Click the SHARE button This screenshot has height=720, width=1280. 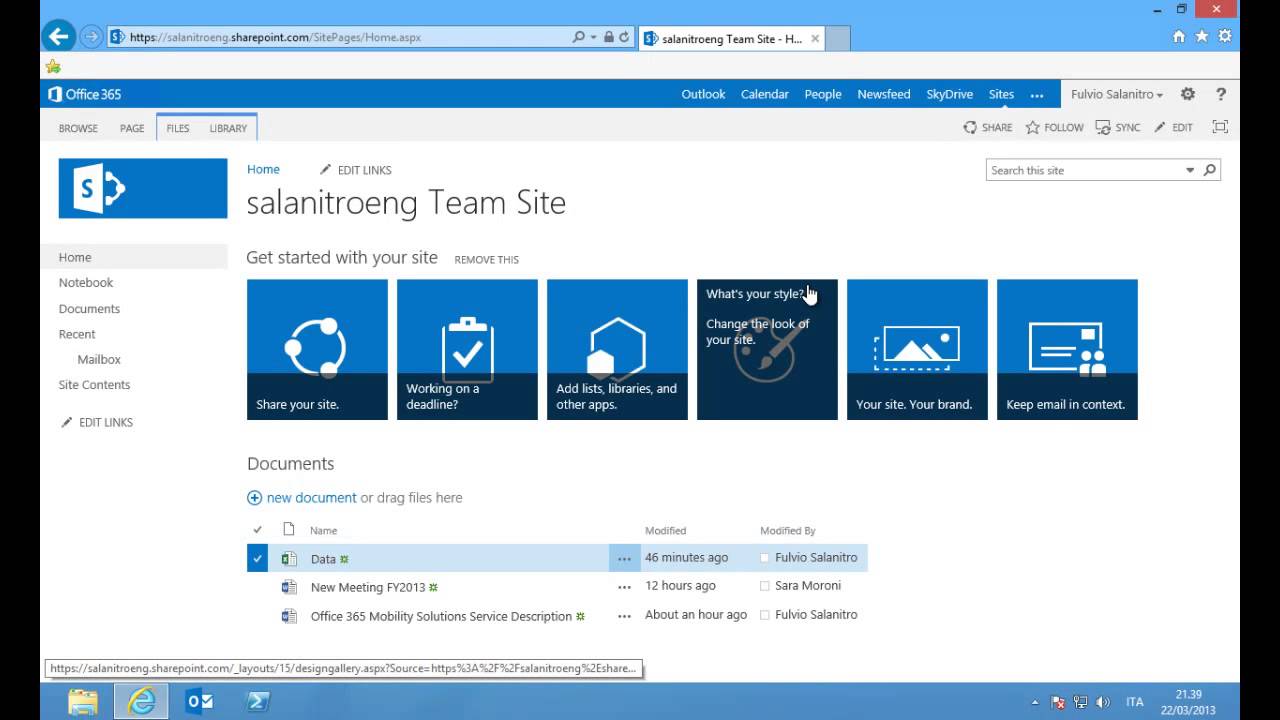click(988, 127)
